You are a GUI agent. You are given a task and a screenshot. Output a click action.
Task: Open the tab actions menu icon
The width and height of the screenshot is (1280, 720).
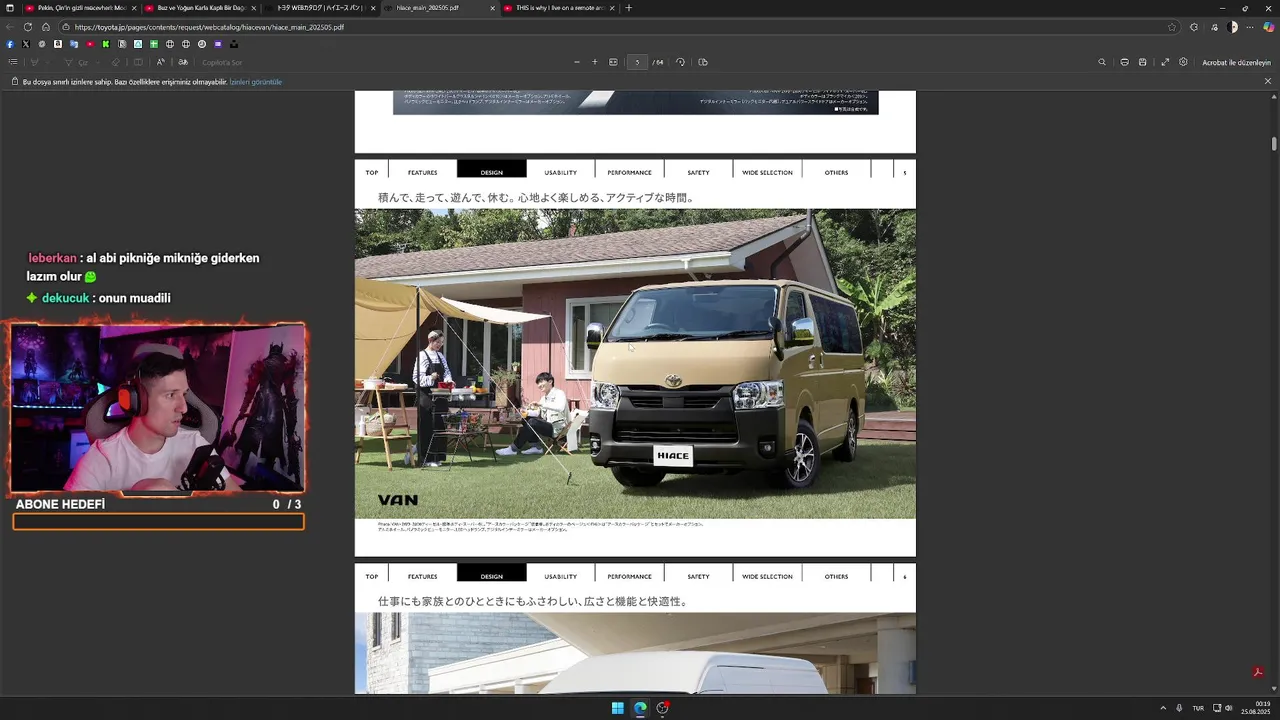pos(10,8)
